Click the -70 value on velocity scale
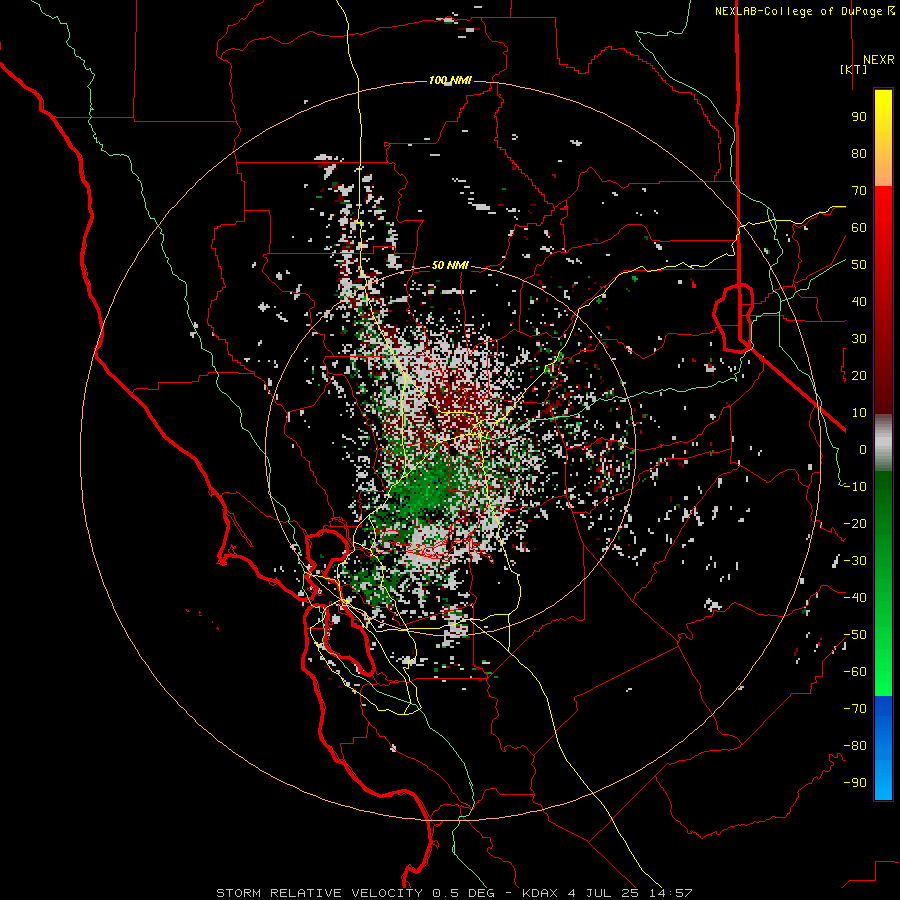The image size is (900, 900). tap(855, 709)
